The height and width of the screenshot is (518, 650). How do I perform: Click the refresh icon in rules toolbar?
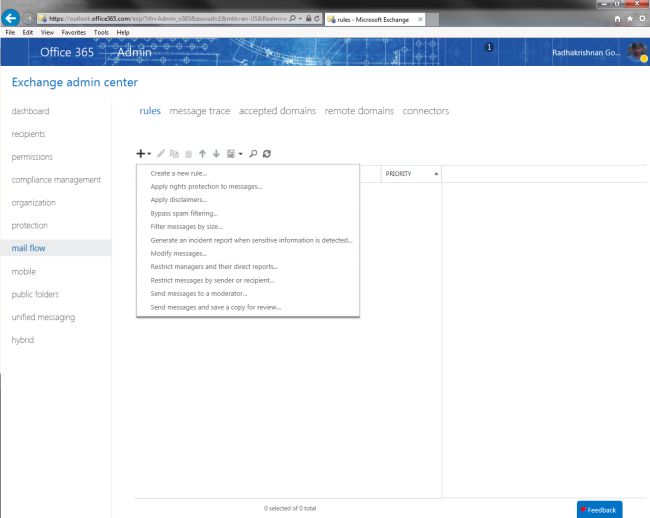coord(267,154)
